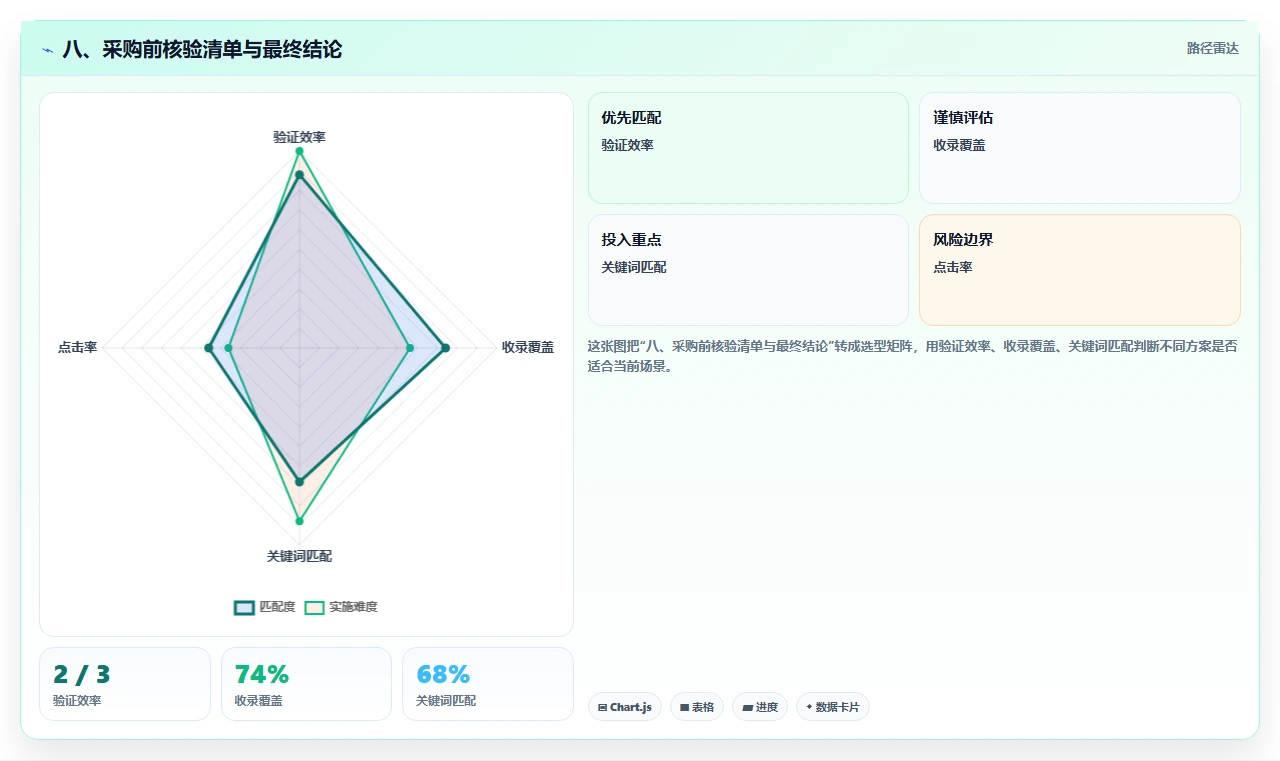1280x761 pixels.
Task: Select the 进度 tag
Action: click(x=760, y=707)
